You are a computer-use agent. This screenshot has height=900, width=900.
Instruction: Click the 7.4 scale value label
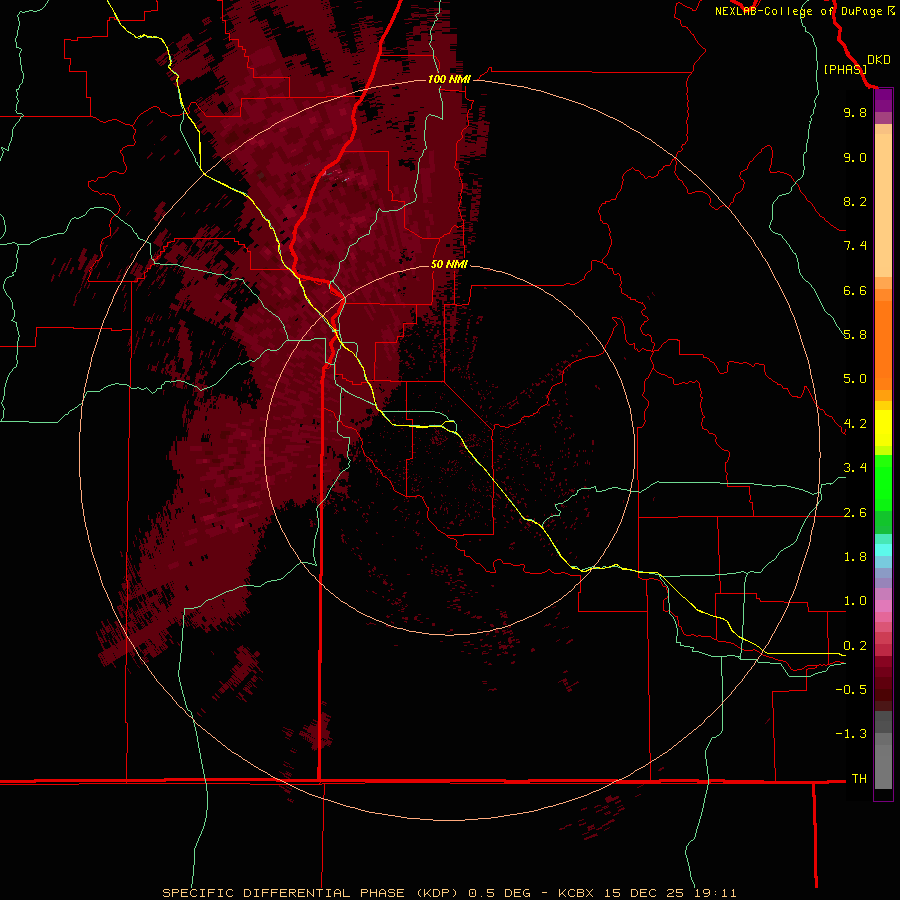tap(855, 246)
